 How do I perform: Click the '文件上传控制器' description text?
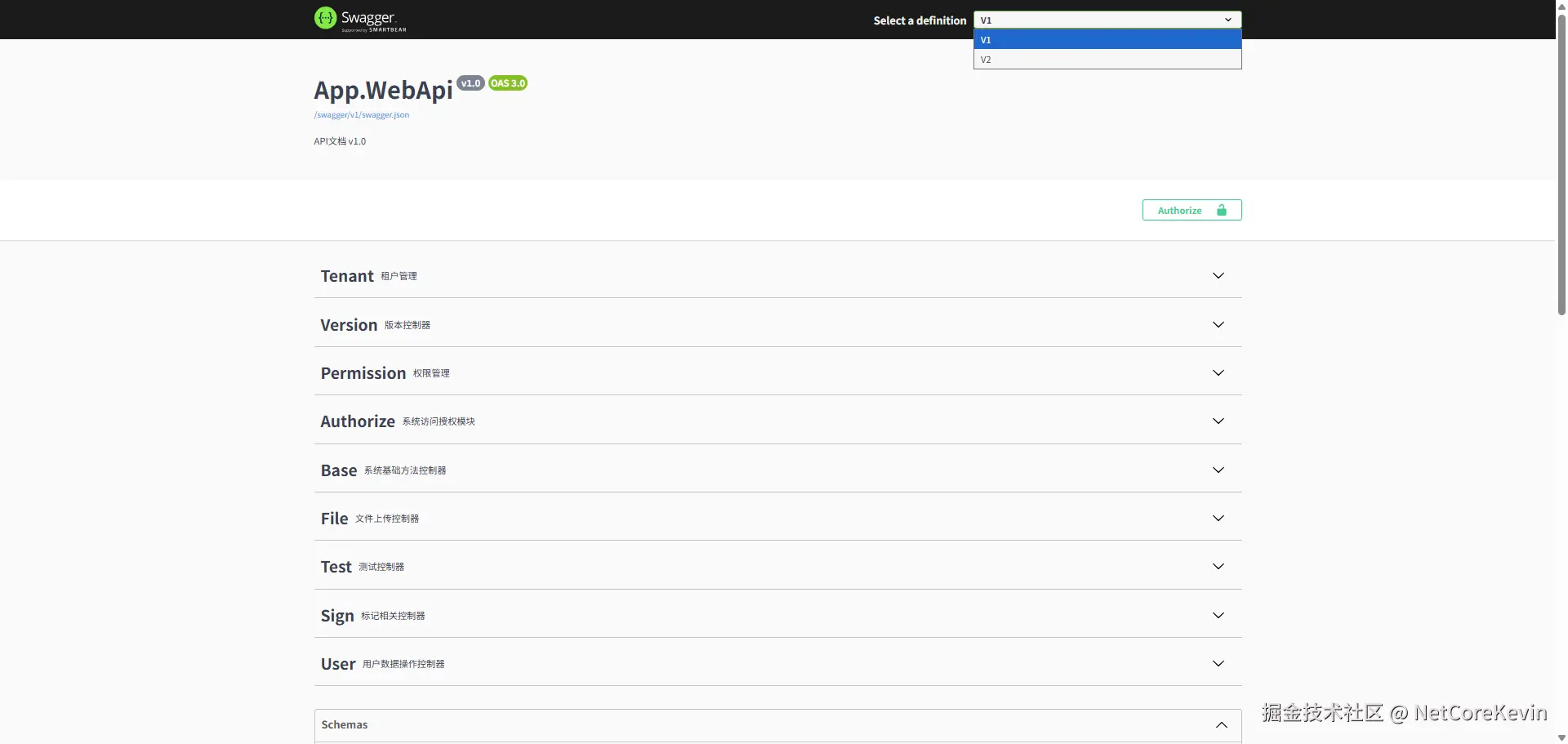[x=387, y=519]
